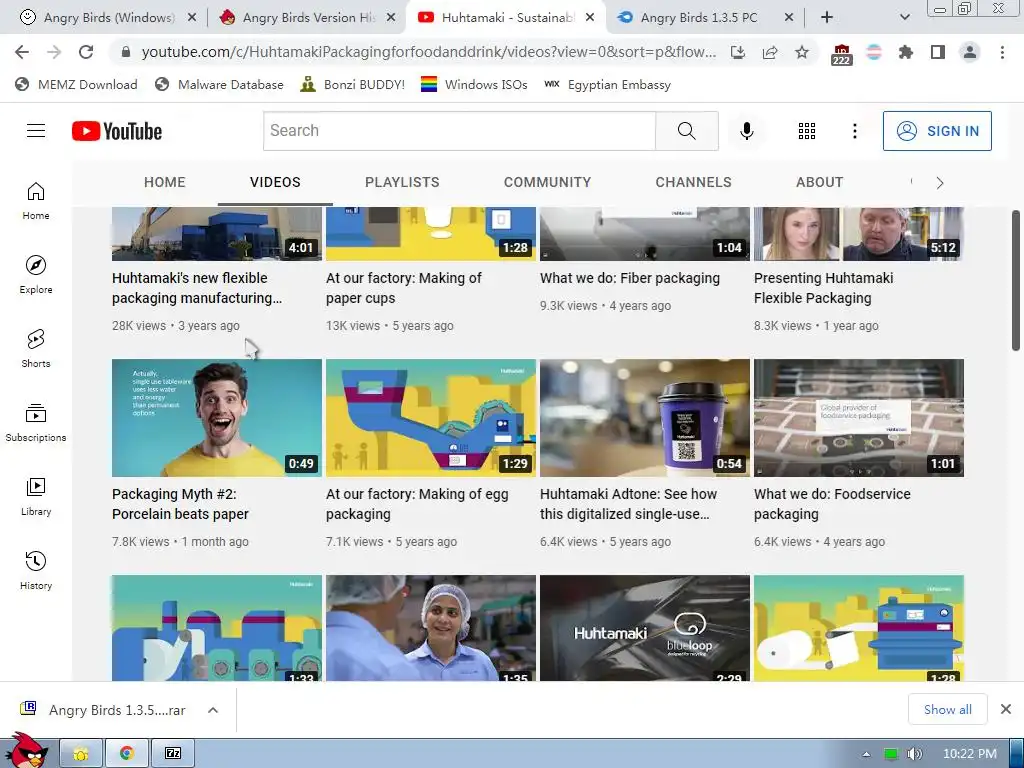The height and width of the screenshot is (768, 1024).
Task: Open History in the sidebar
Action: click(36, 571)
